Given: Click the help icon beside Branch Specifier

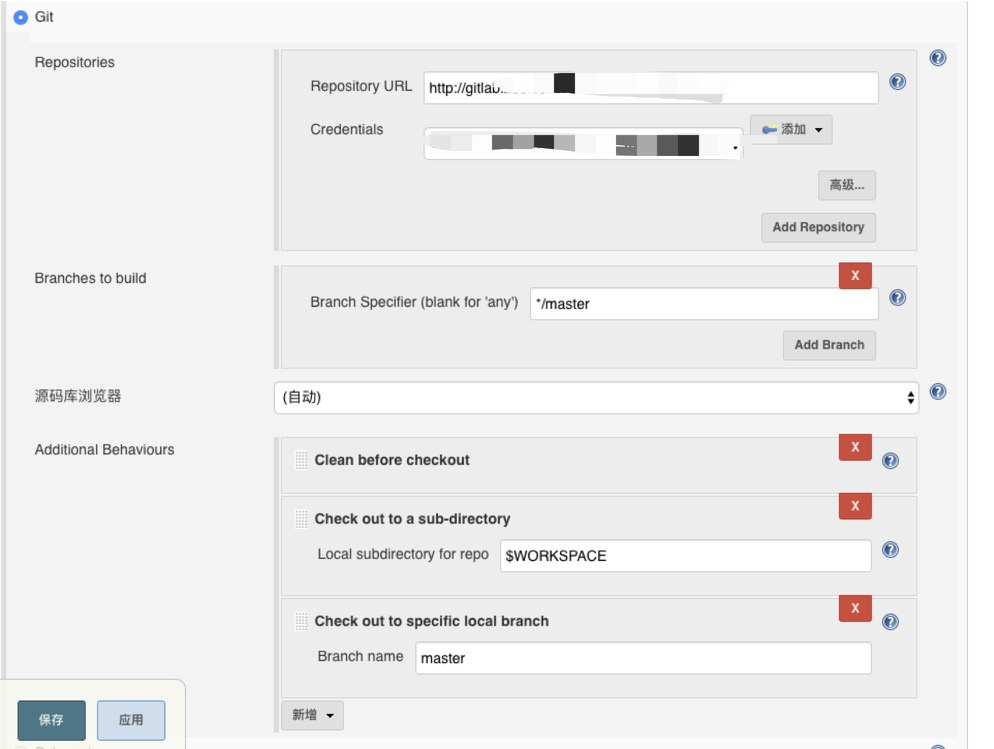Looking at the screenshot, I should tap(897, 297).
